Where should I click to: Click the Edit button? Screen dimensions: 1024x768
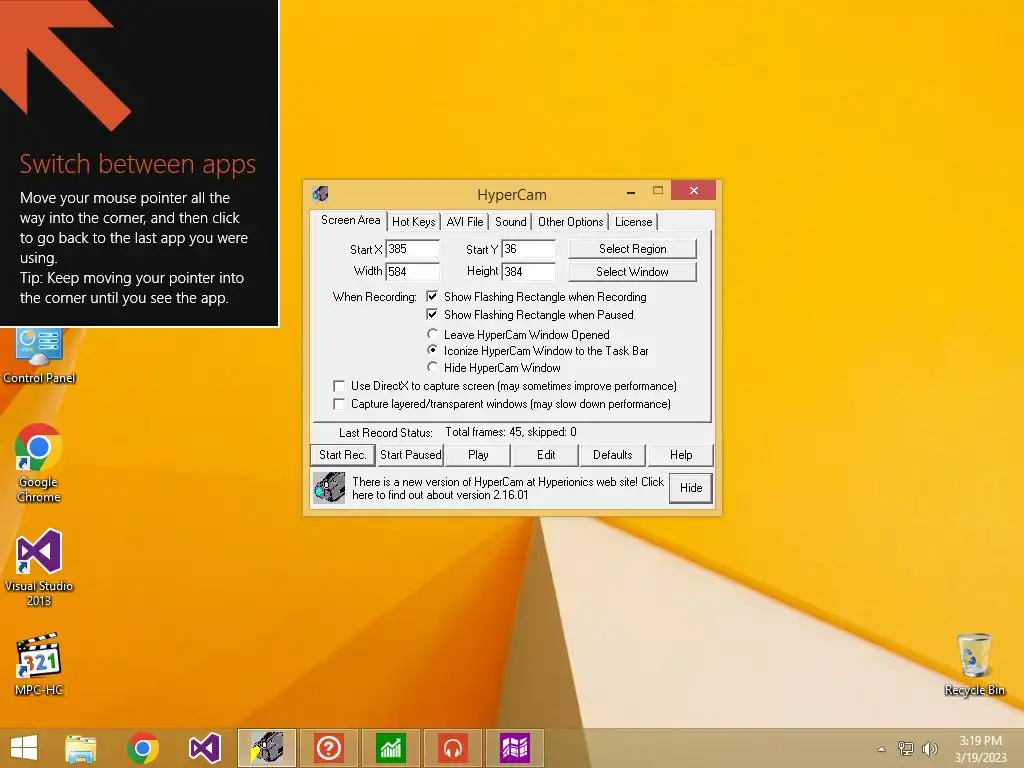coord(546,455)
